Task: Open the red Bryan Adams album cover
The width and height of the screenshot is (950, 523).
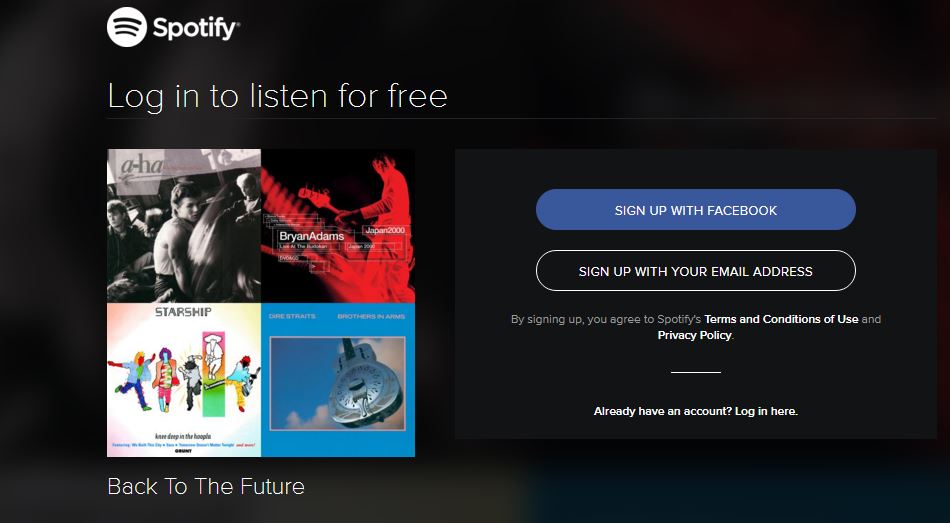Action: pyautogui.click(x=338, y=226)
